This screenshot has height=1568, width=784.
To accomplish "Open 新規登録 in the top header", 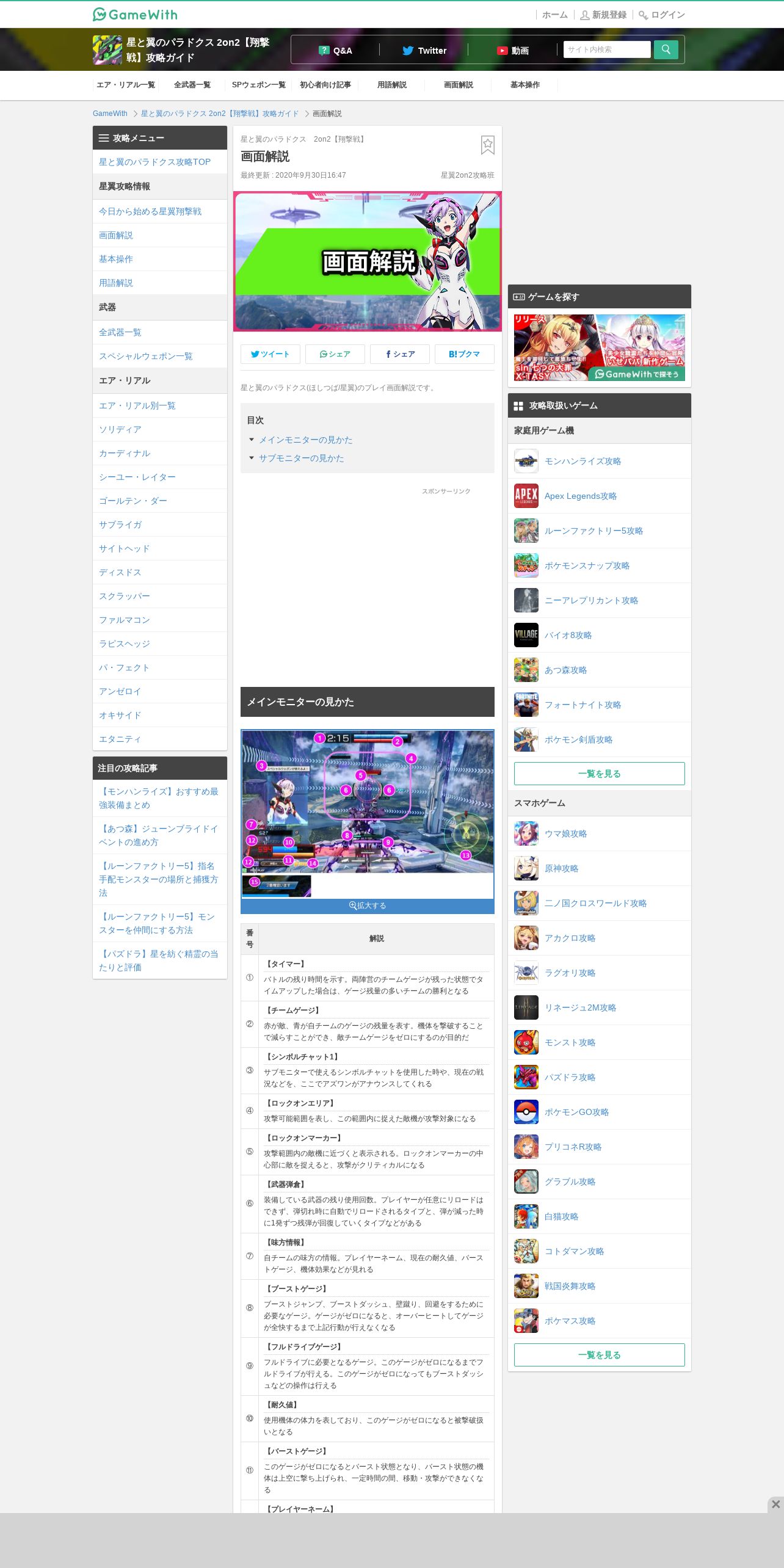I will (x=603, y=15).
